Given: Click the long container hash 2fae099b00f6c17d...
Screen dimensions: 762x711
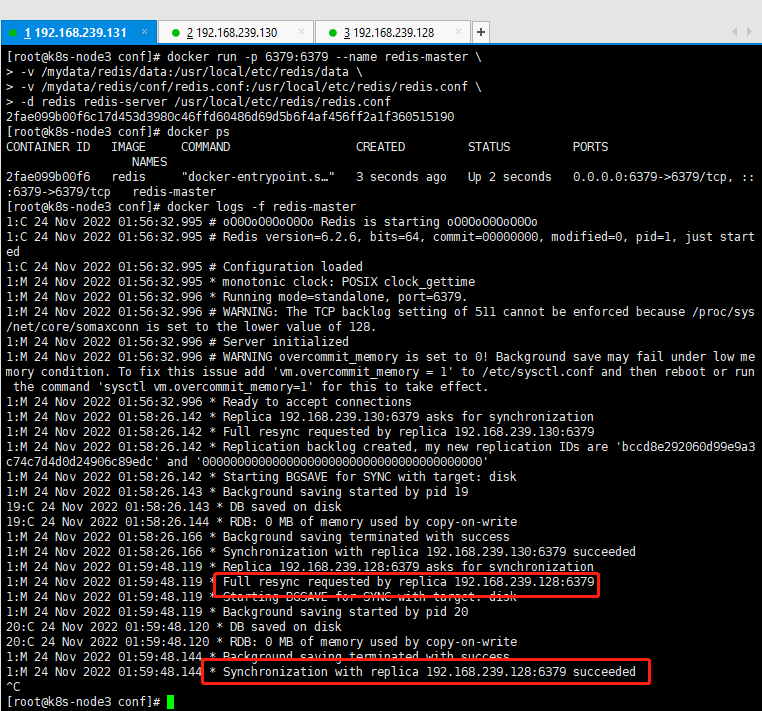Looking at the screenshot, I should click(x=230, y=117).
